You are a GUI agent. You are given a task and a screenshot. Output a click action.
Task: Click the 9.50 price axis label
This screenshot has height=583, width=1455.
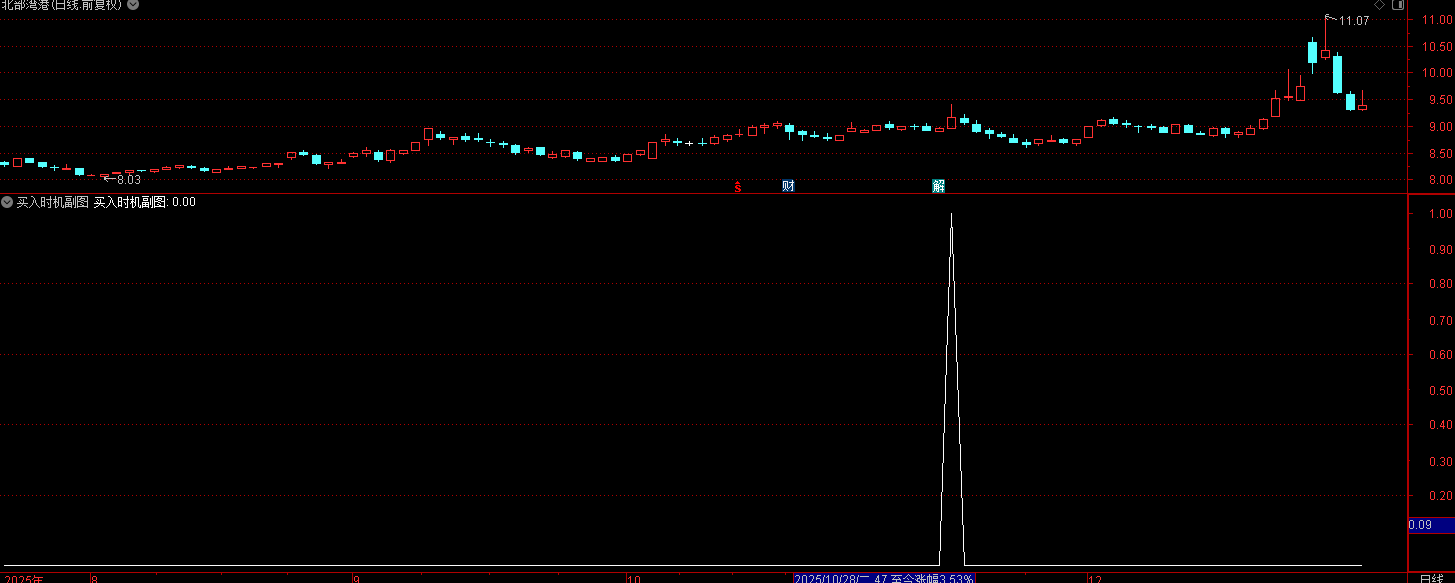[1439, 100]
